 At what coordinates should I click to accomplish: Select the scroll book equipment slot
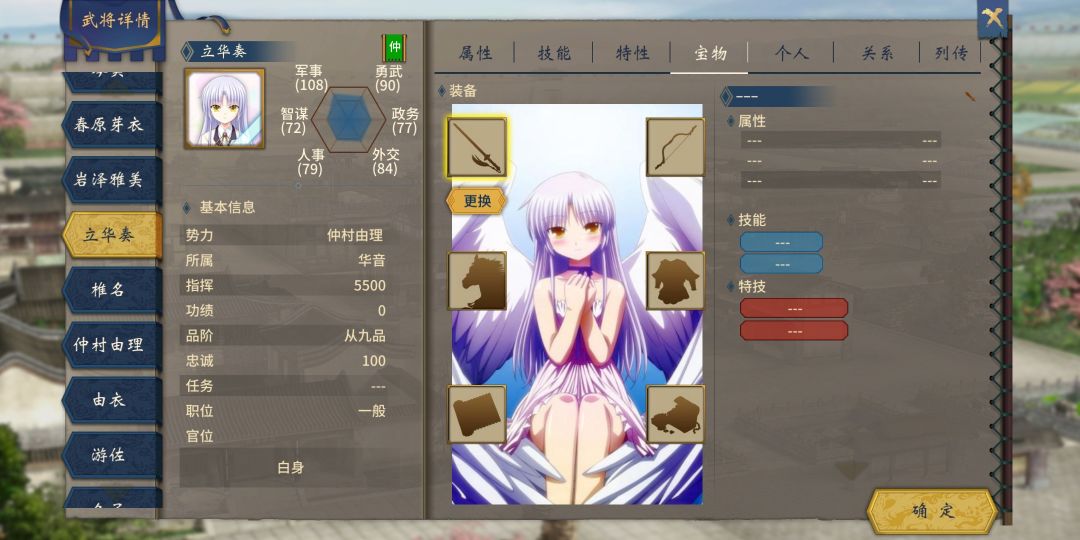coord(477,414)
